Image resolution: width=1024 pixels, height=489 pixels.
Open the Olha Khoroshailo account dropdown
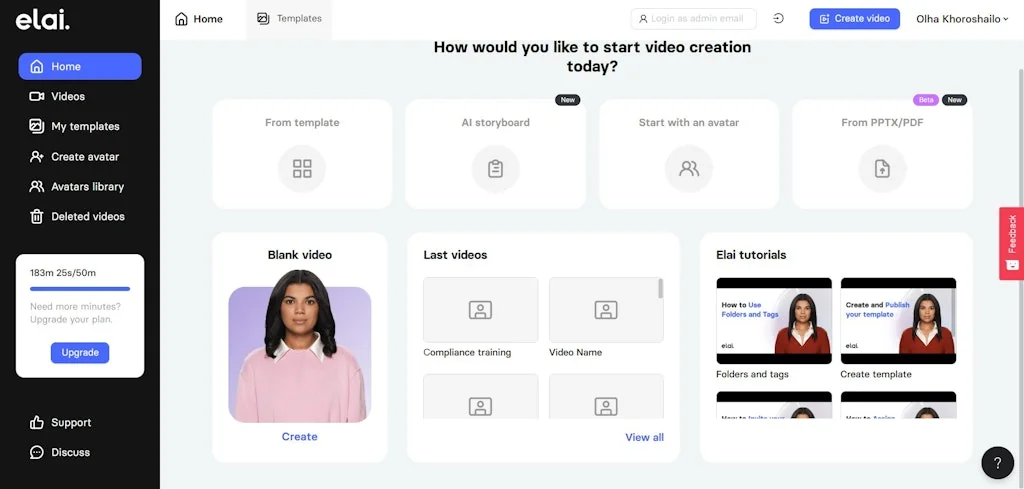[x=962, y=19]
